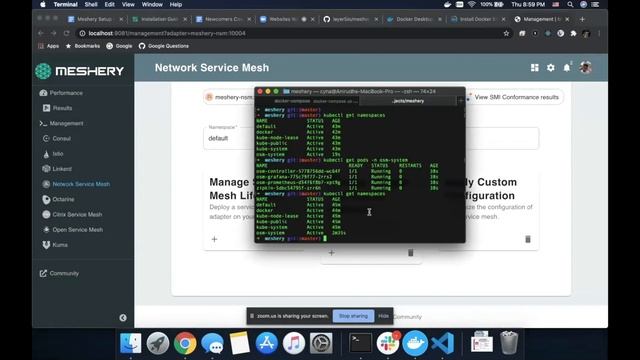This screenshot has width=640, height=360.
Task: Open the Google bookmark
Action: click(119, 46)
